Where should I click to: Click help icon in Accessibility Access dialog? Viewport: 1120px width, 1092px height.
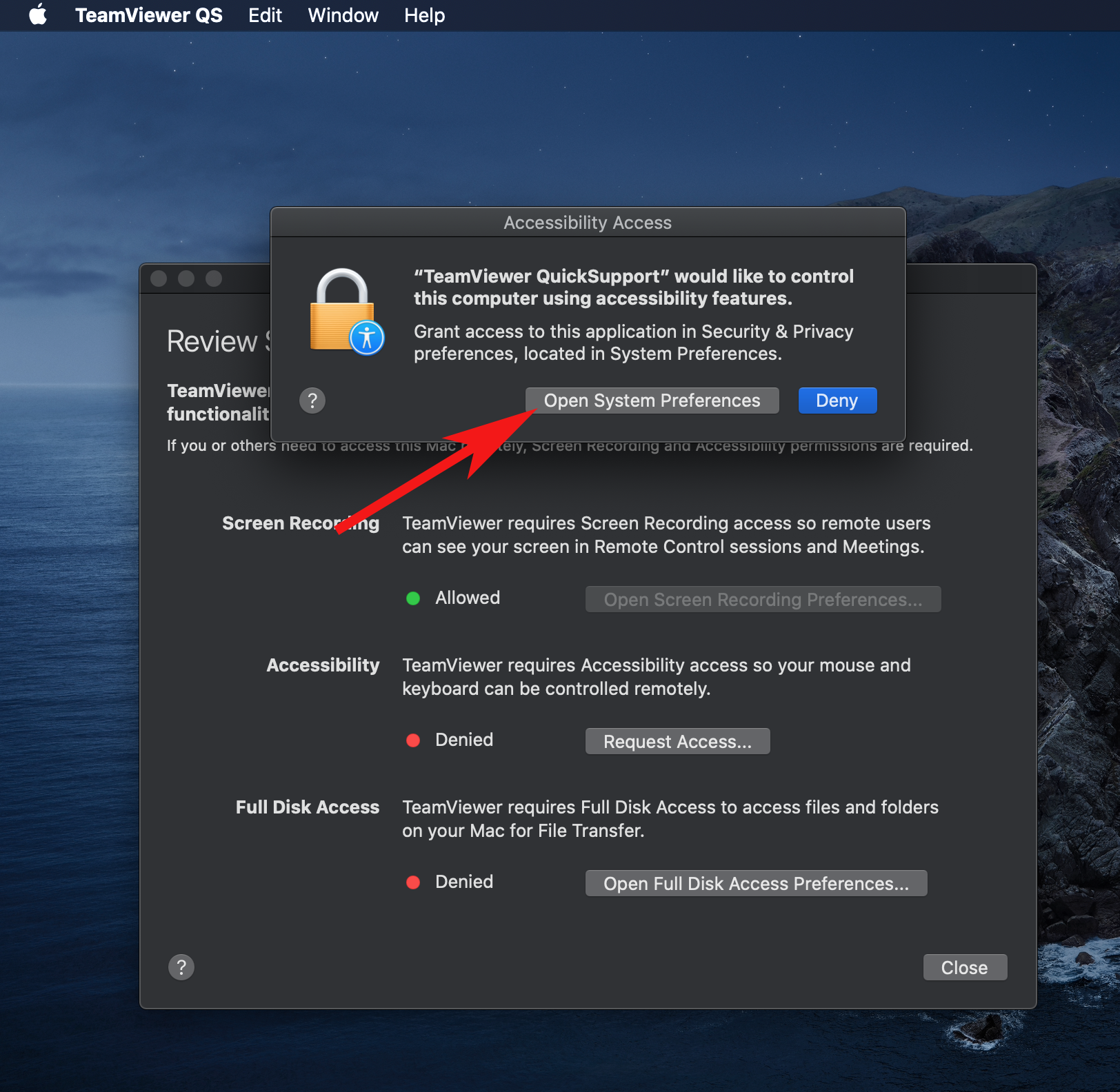tap(312, 401)
